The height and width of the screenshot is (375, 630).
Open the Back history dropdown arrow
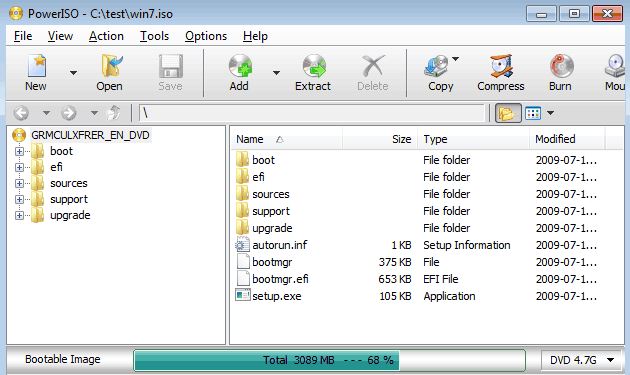tap(46, 113)
